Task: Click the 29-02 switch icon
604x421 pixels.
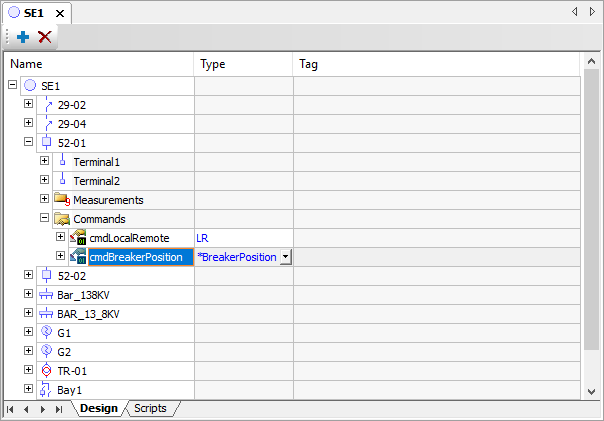Action: pos(47,104)
